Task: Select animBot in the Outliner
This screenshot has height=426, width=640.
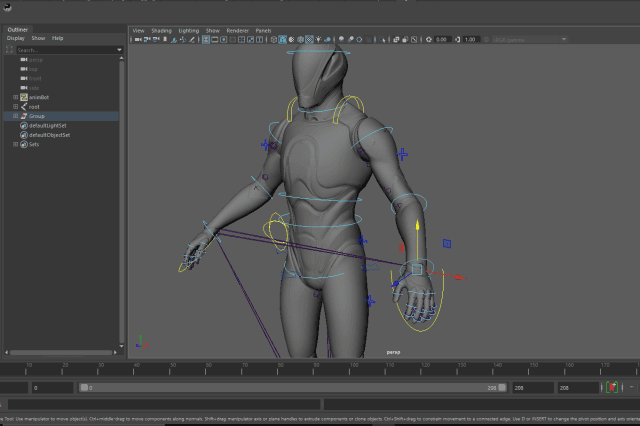Action: (39, 97)
